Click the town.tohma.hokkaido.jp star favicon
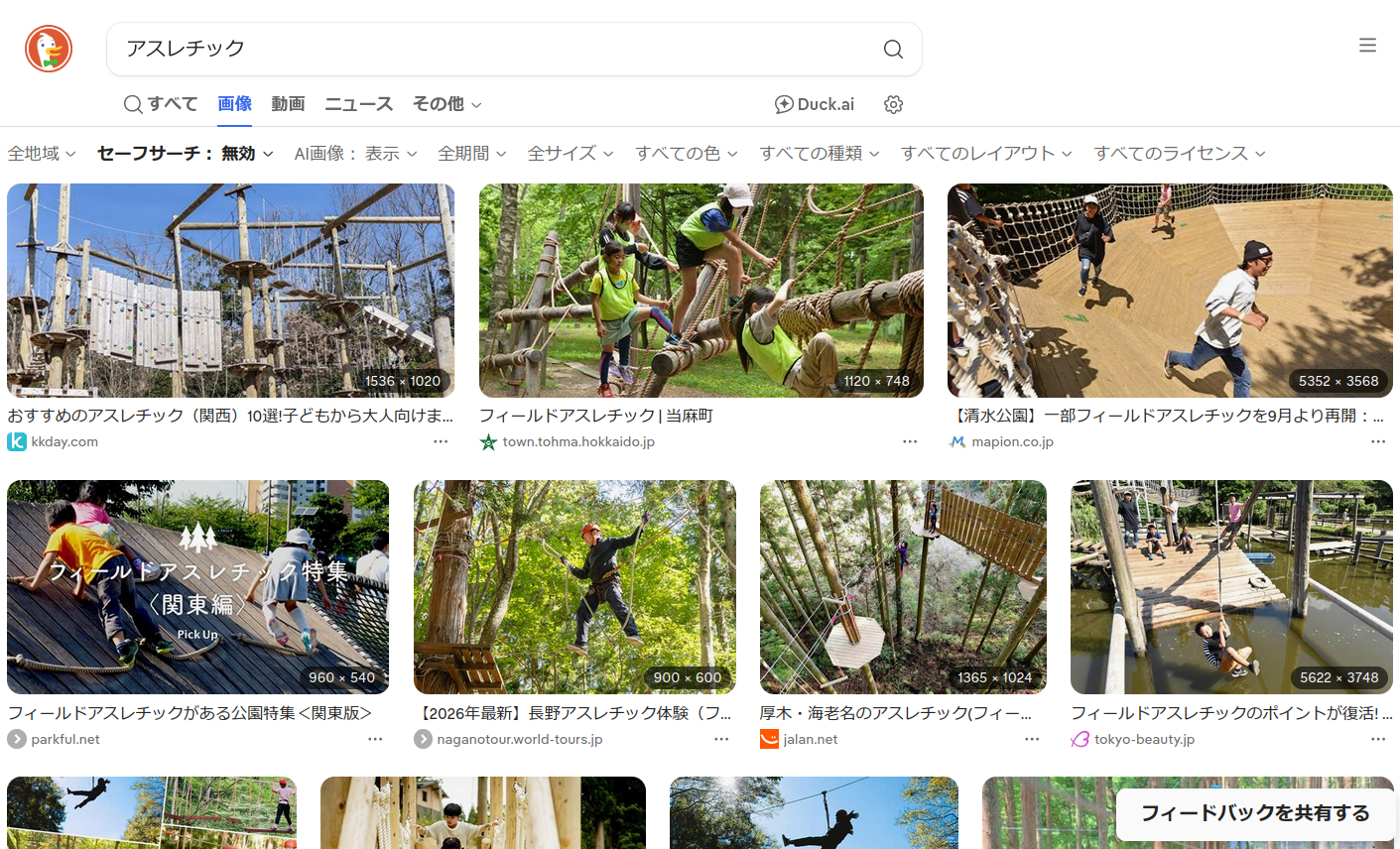1400x849 pixels. (x=488, y=441)
